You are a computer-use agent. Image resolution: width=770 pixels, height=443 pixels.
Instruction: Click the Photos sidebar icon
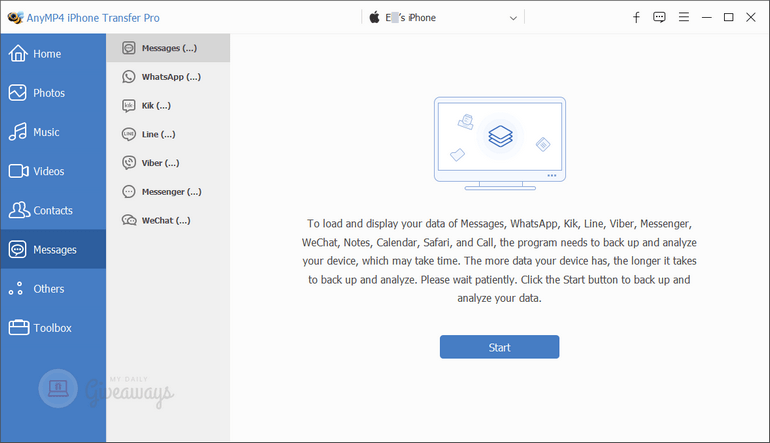click(18, 92)
